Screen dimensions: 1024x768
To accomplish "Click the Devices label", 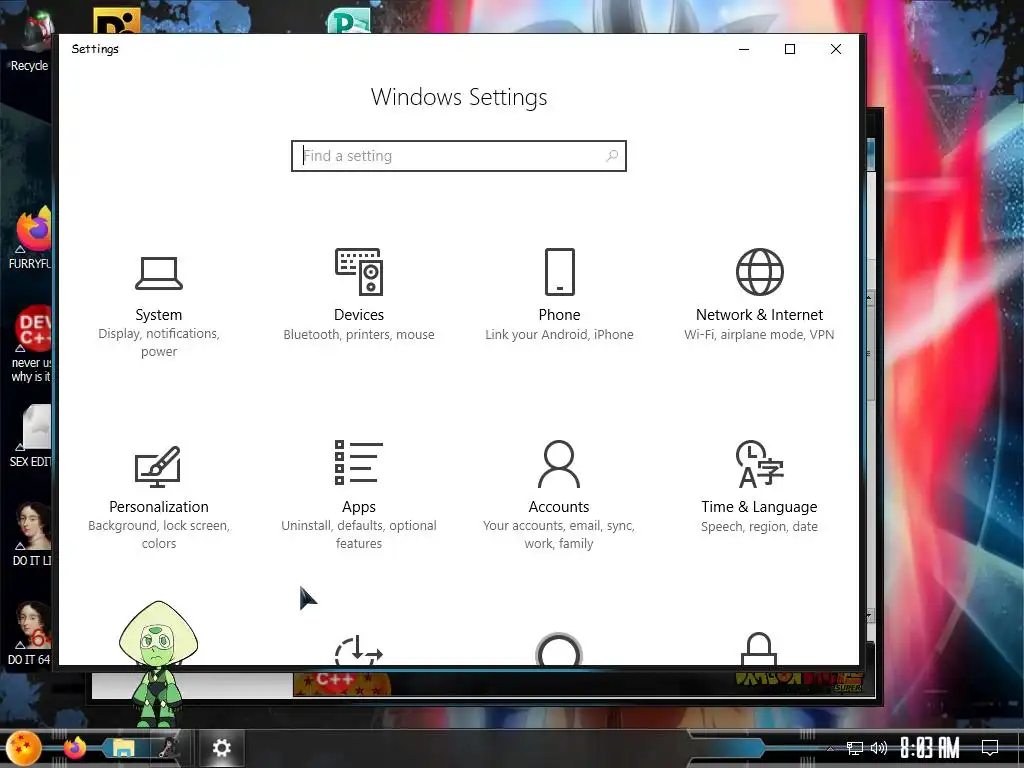I will click(359, 315).
